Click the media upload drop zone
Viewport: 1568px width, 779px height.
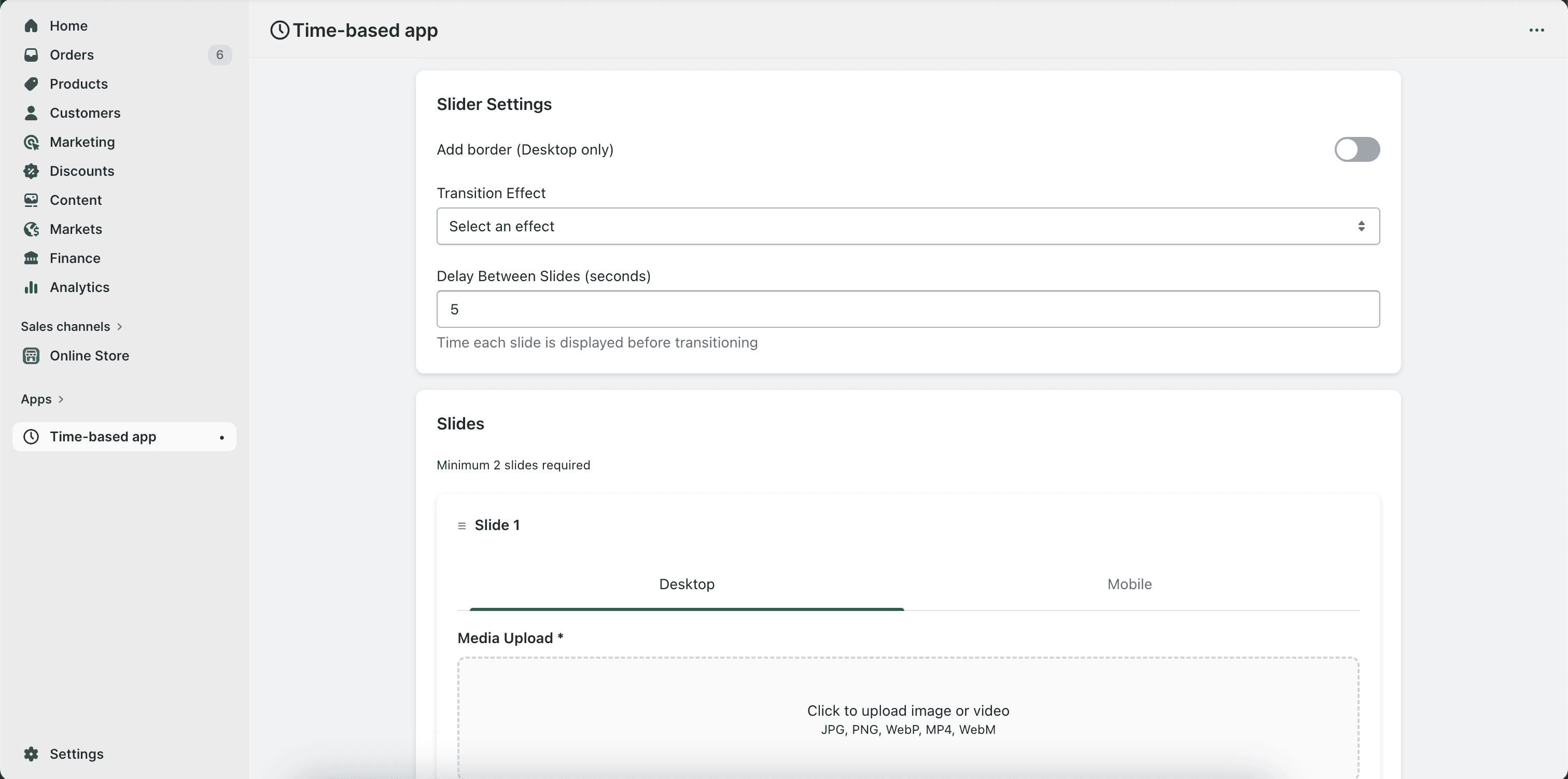[908, 717]
